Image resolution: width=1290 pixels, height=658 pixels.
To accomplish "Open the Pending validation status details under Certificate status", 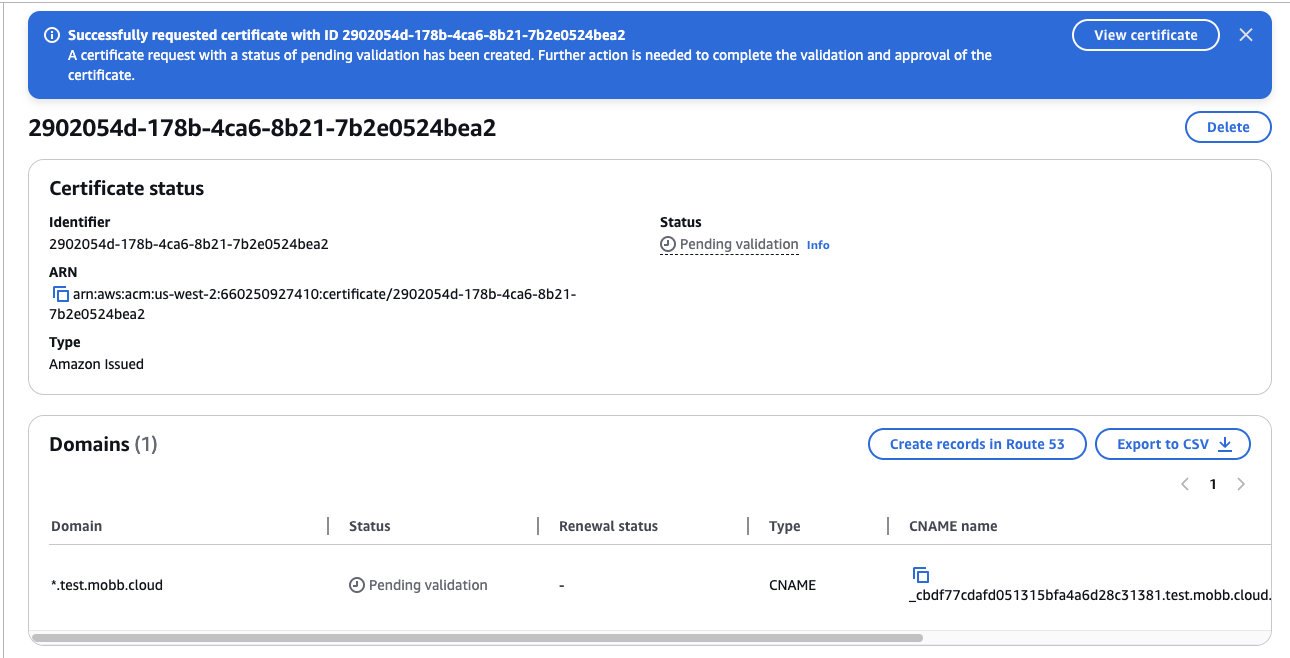I will pos(738,245).
